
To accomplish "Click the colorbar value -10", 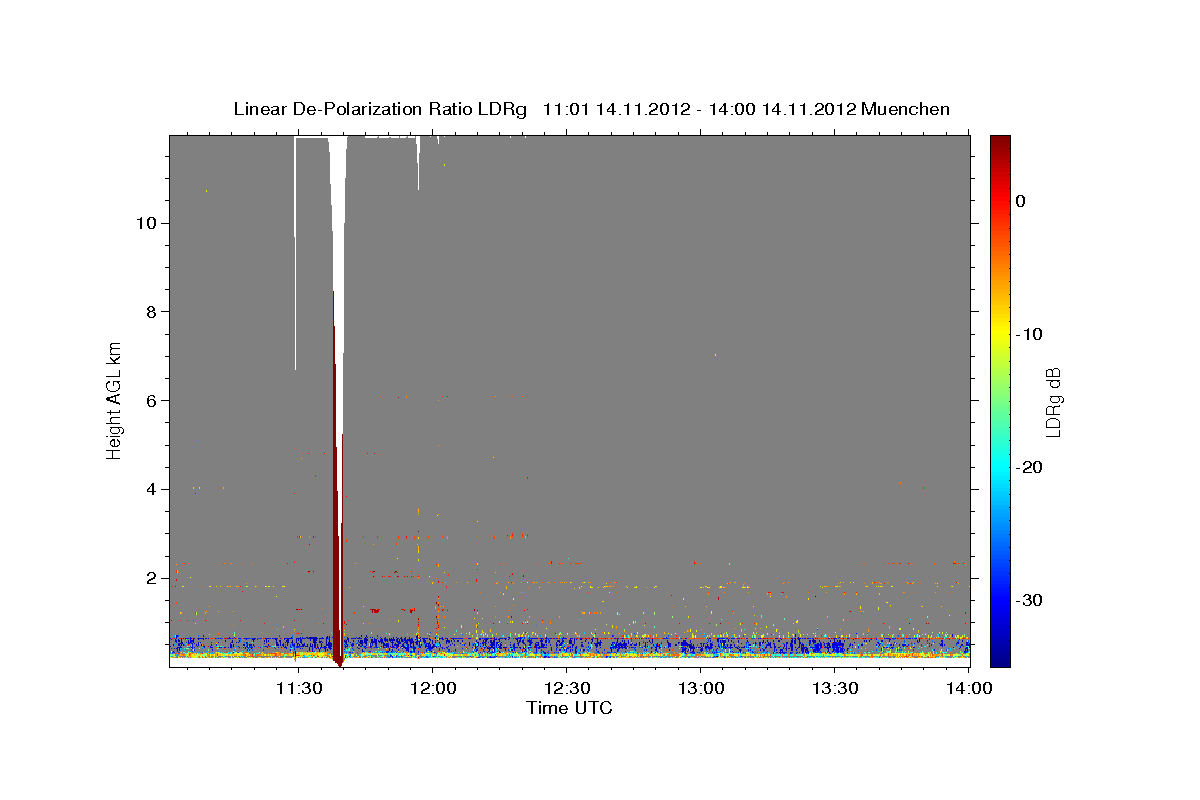I will (x=1030, y=334).
